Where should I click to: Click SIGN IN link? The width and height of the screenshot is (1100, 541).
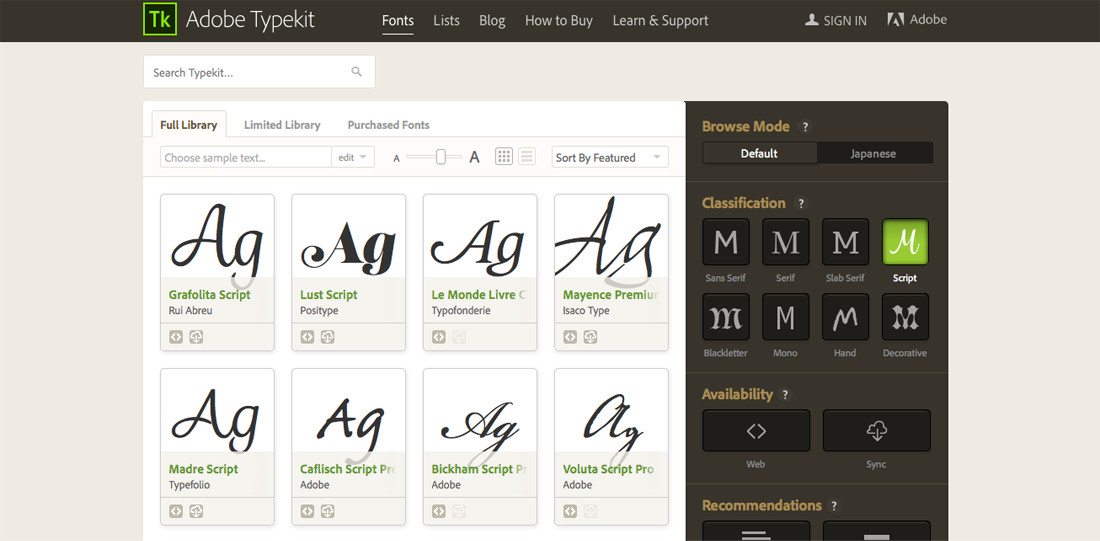[836, 20]
